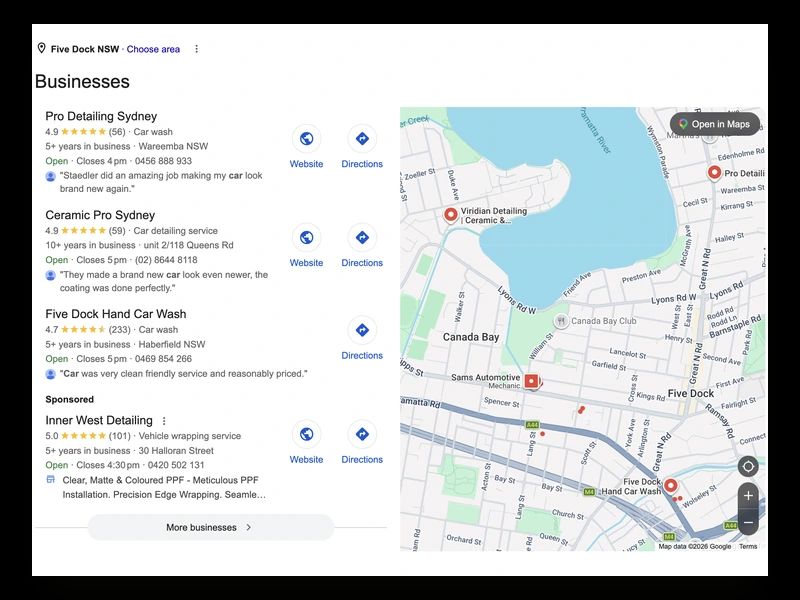The width and height of the screenshot is (800, 600).
Task: Click the (56) review count
Action: 117,132
